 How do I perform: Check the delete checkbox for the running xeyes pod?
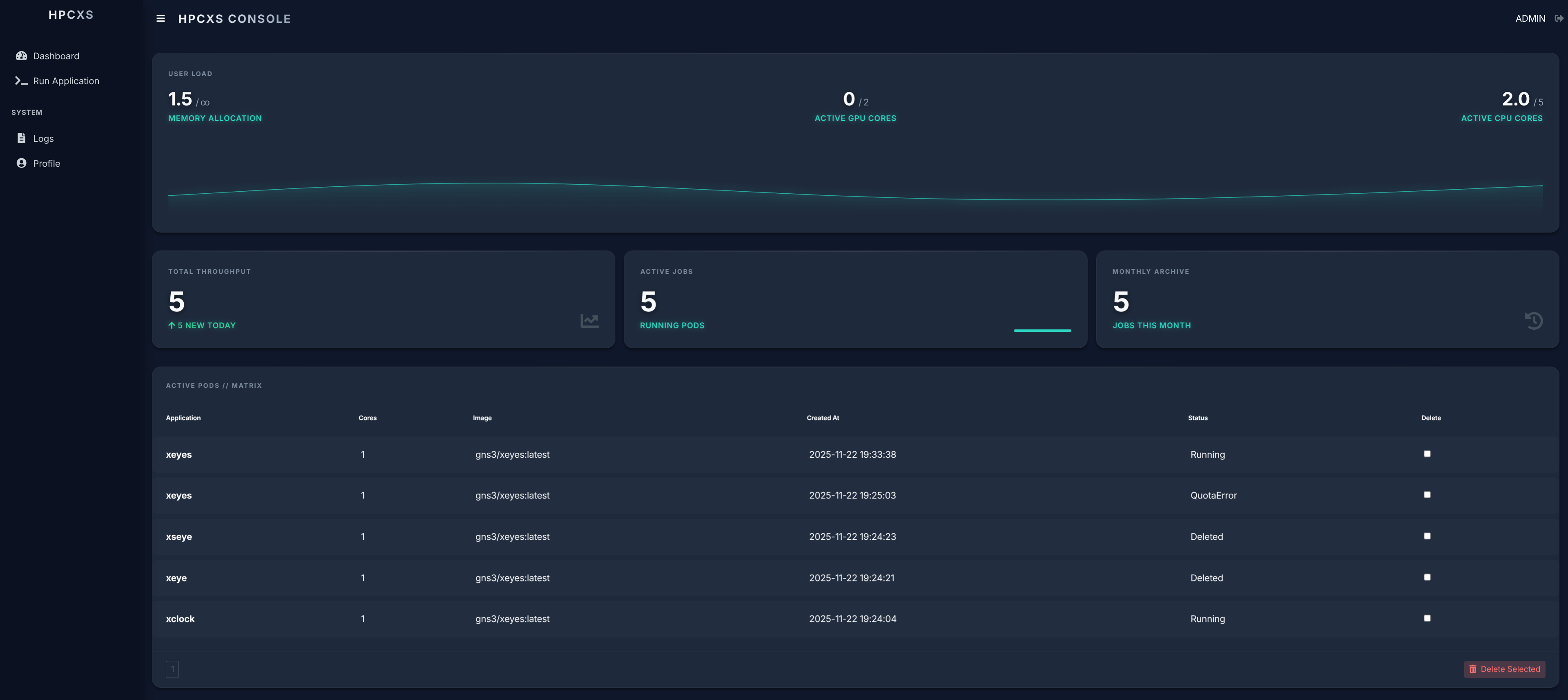(x=1427, y=454)
